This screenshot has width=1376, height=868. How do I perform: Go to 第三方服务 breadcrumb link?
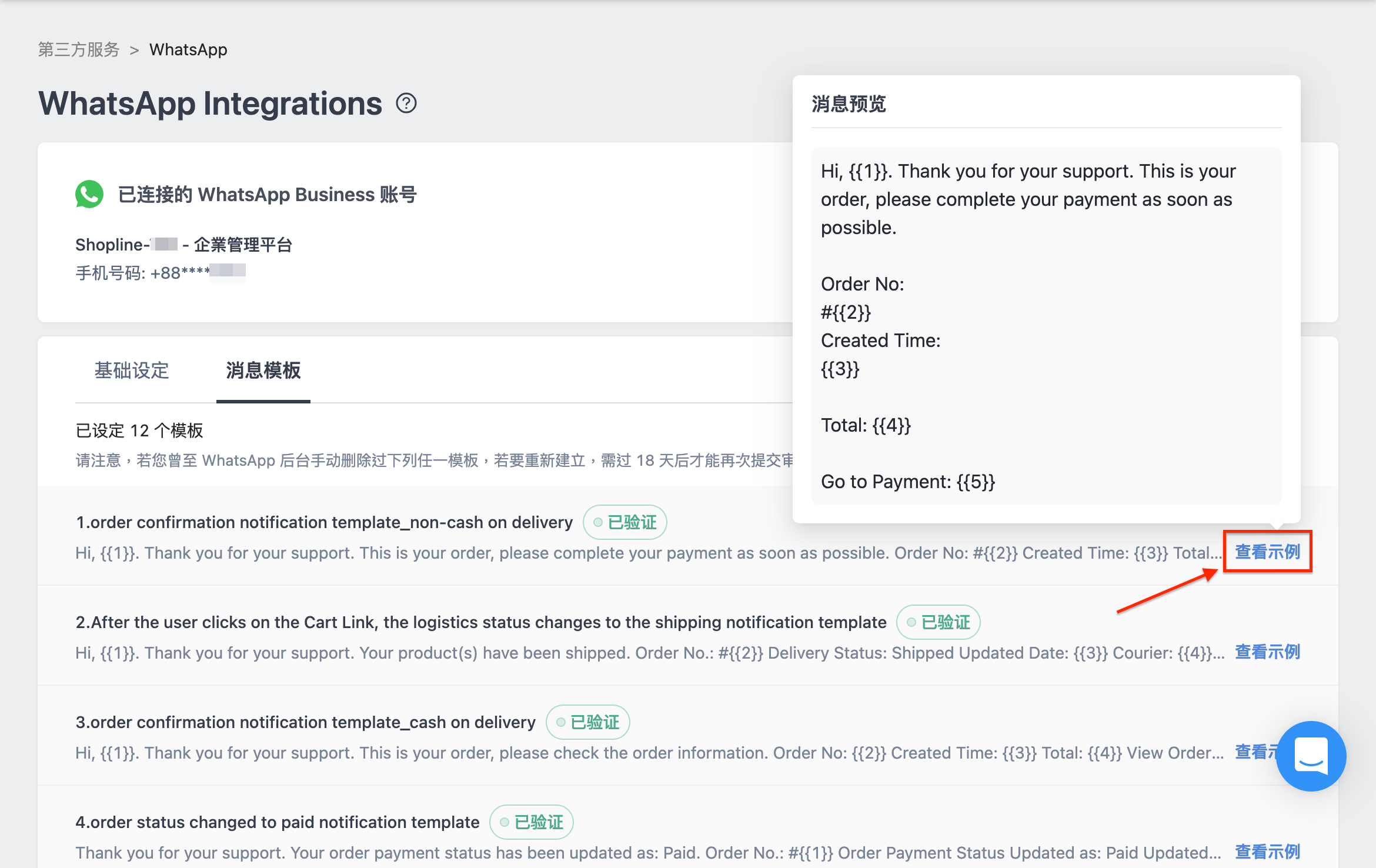(79, 49)
